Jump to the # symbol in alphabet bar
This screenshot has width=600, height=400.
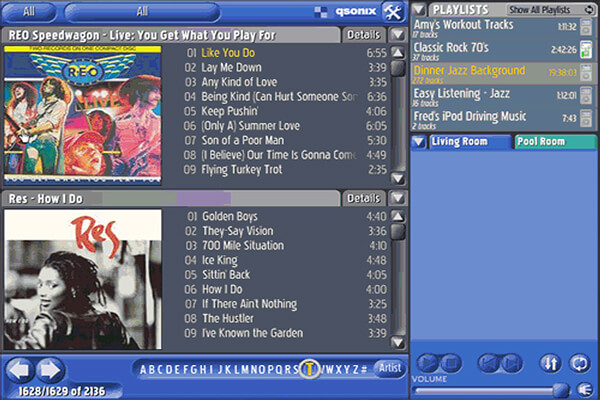[364, 370]
